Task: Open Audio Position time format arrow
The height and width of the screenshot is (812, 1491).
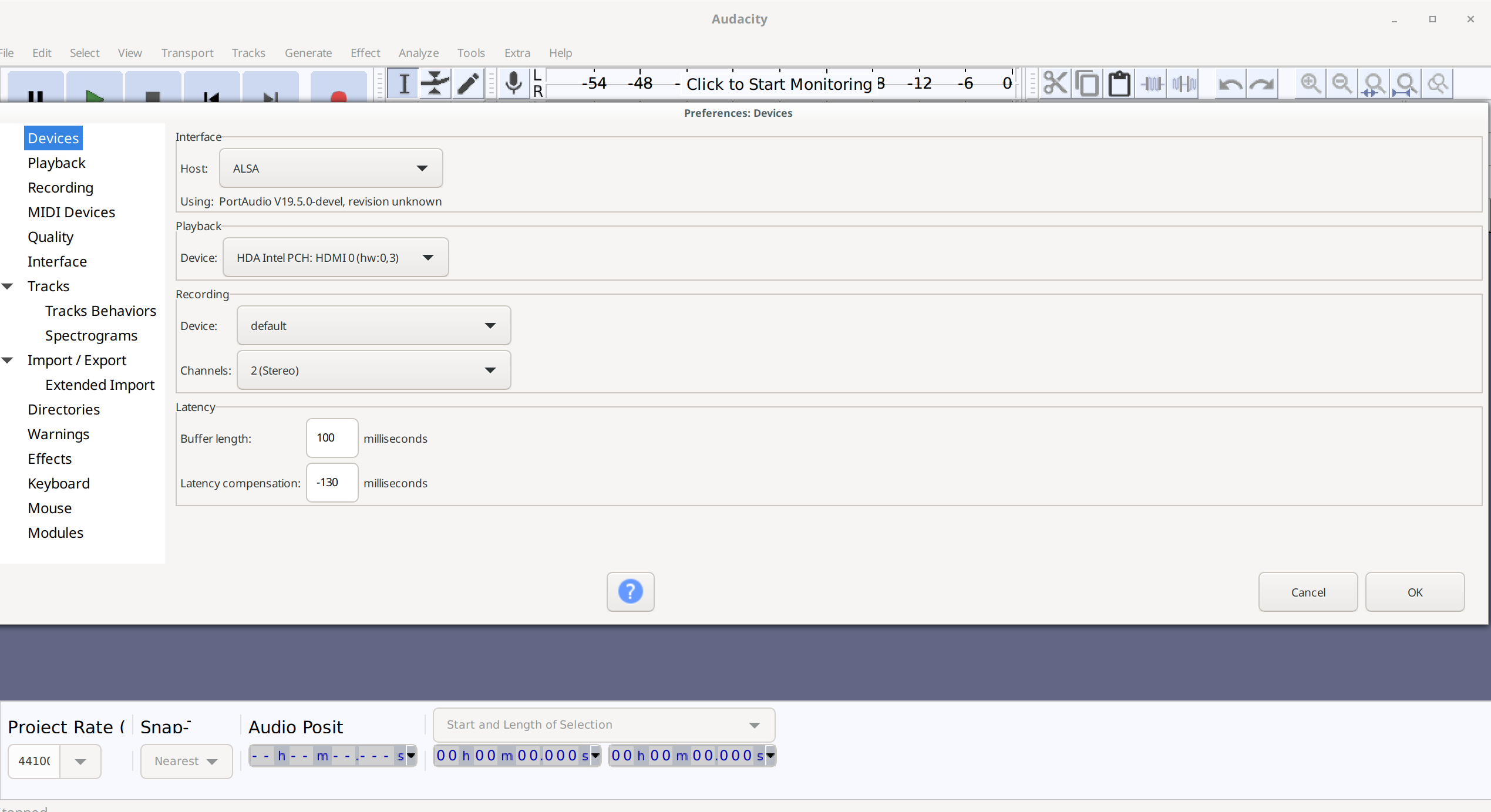Action: [411, 756]
